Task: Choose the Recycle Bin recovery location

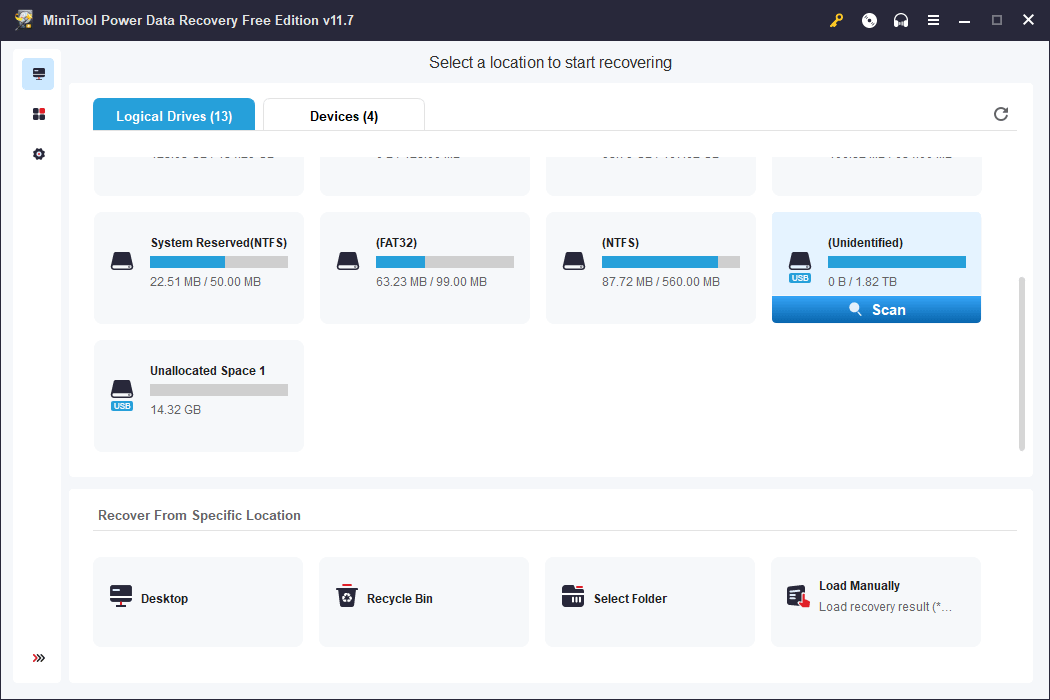Action: [x=424, y=602]
